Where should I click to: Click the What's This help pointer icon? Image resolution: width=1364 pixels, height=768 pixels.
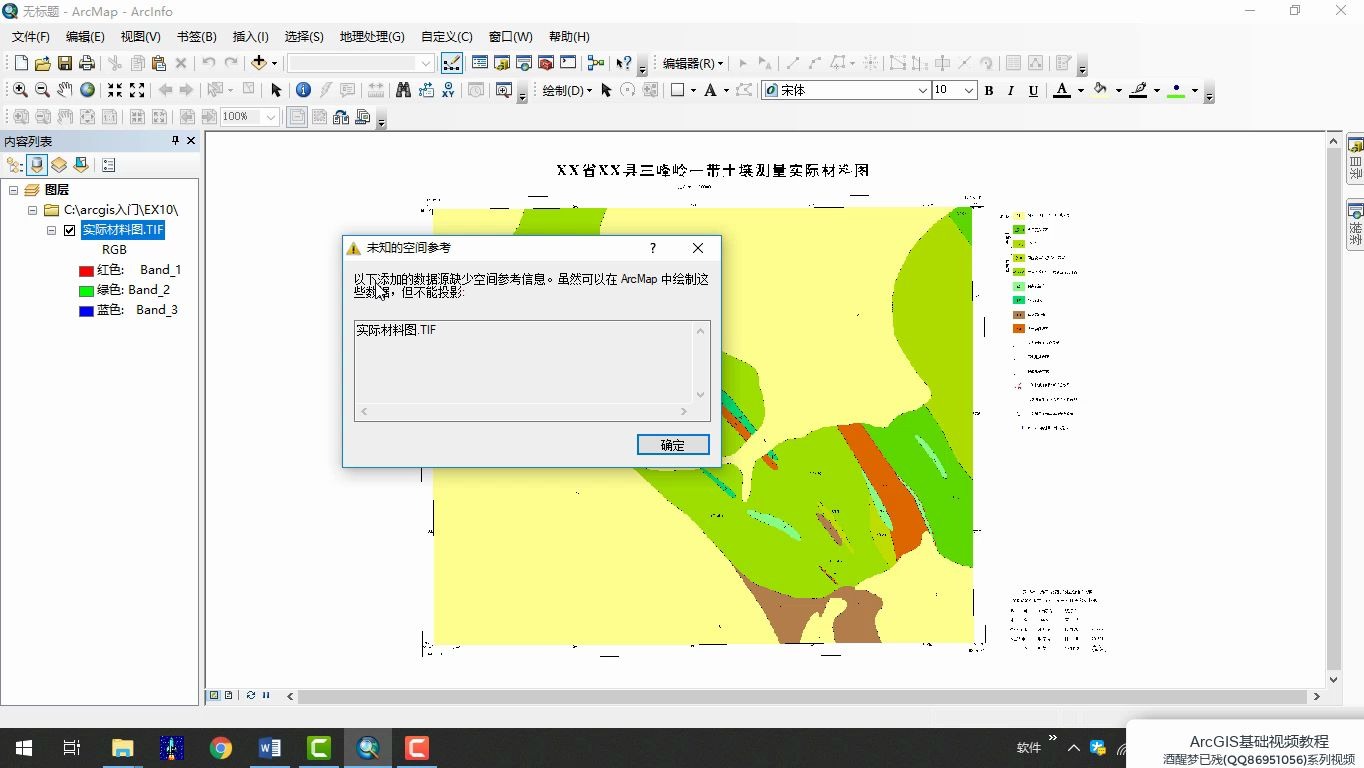(623, 63)
